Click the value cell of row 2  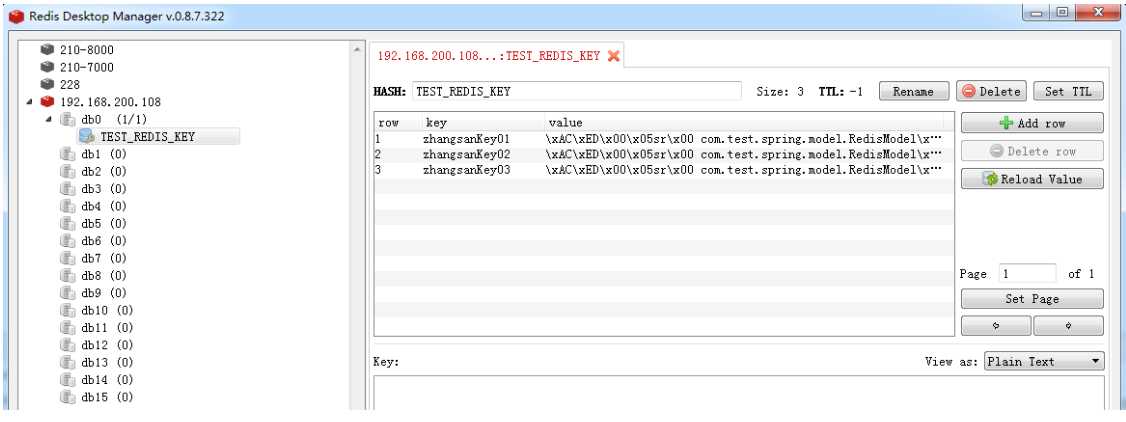tap(743, 154)
